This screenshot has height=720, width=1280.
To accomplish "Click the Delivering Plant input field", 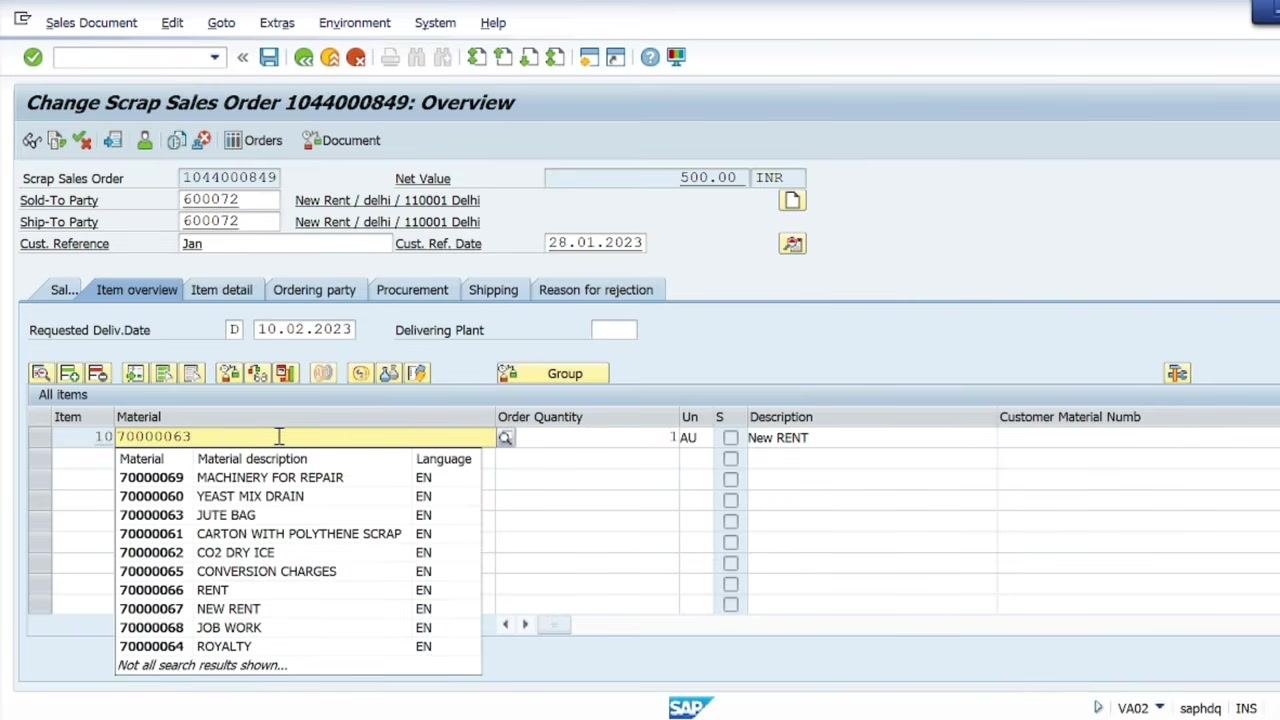I will 614,330.
